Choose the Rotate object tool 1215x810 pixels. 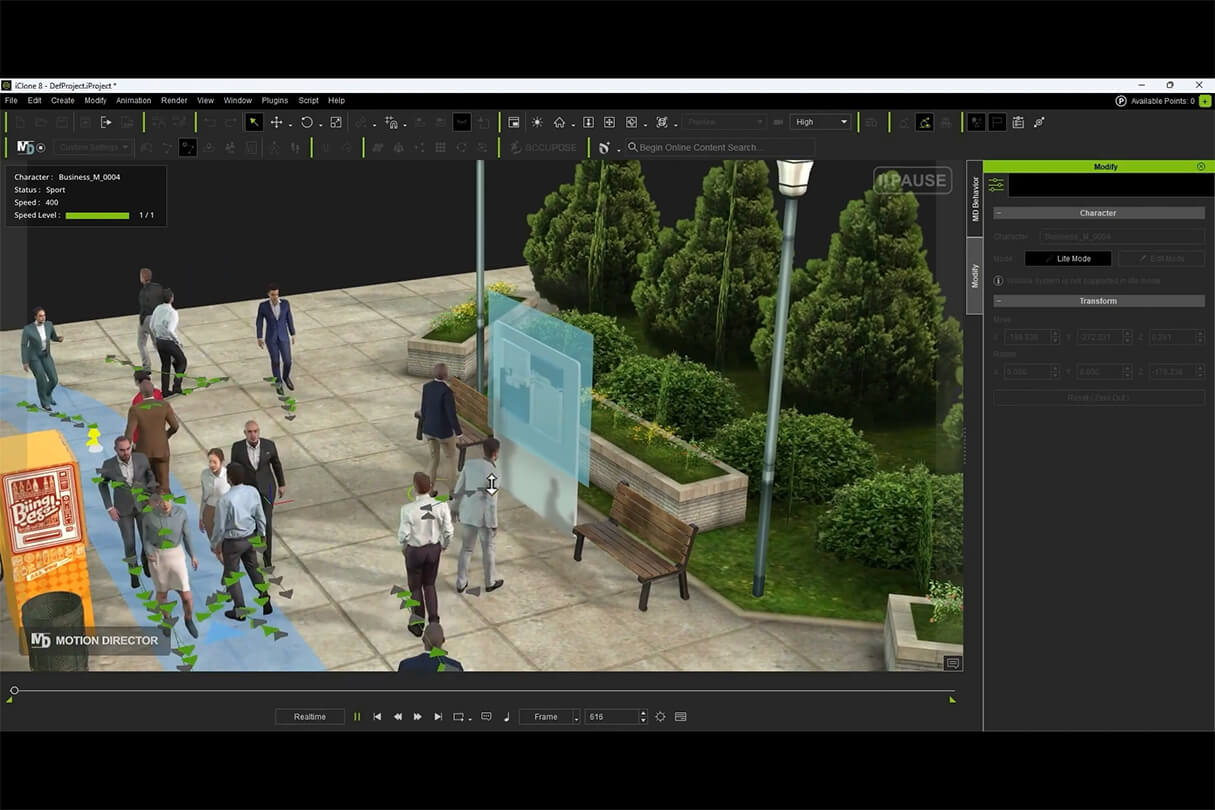pyautogui.click(x=307, y=122)
